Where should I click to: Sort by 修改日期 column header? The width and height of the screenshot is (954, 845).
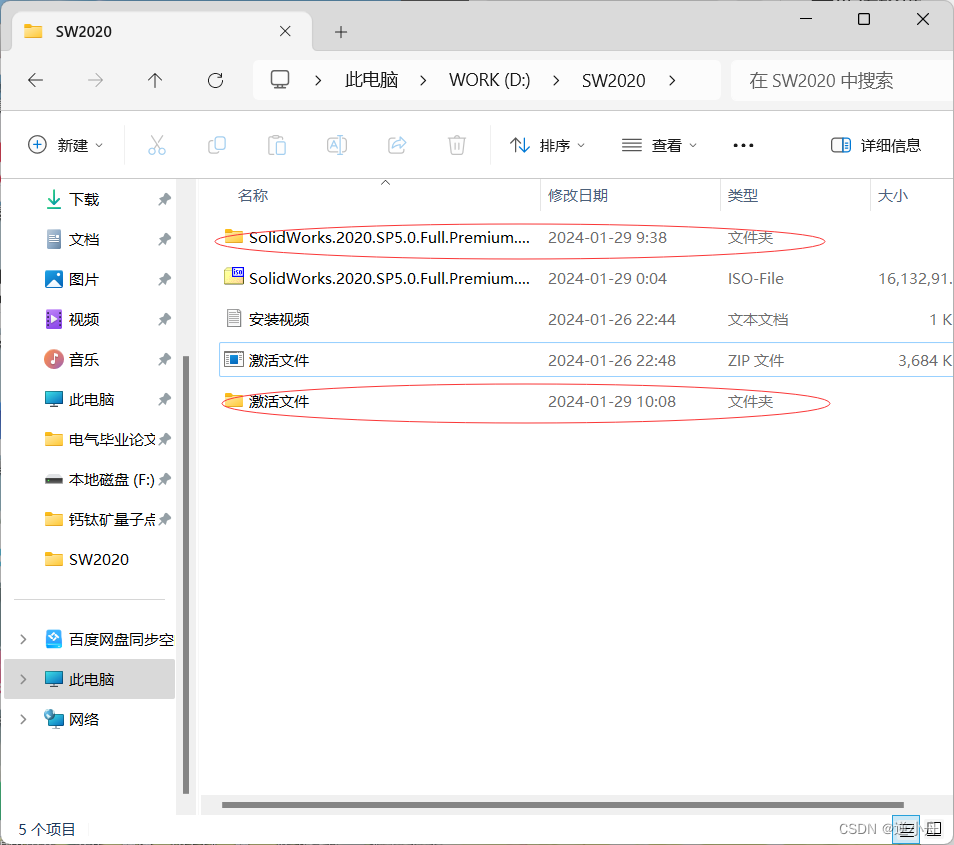coord(577,196)
